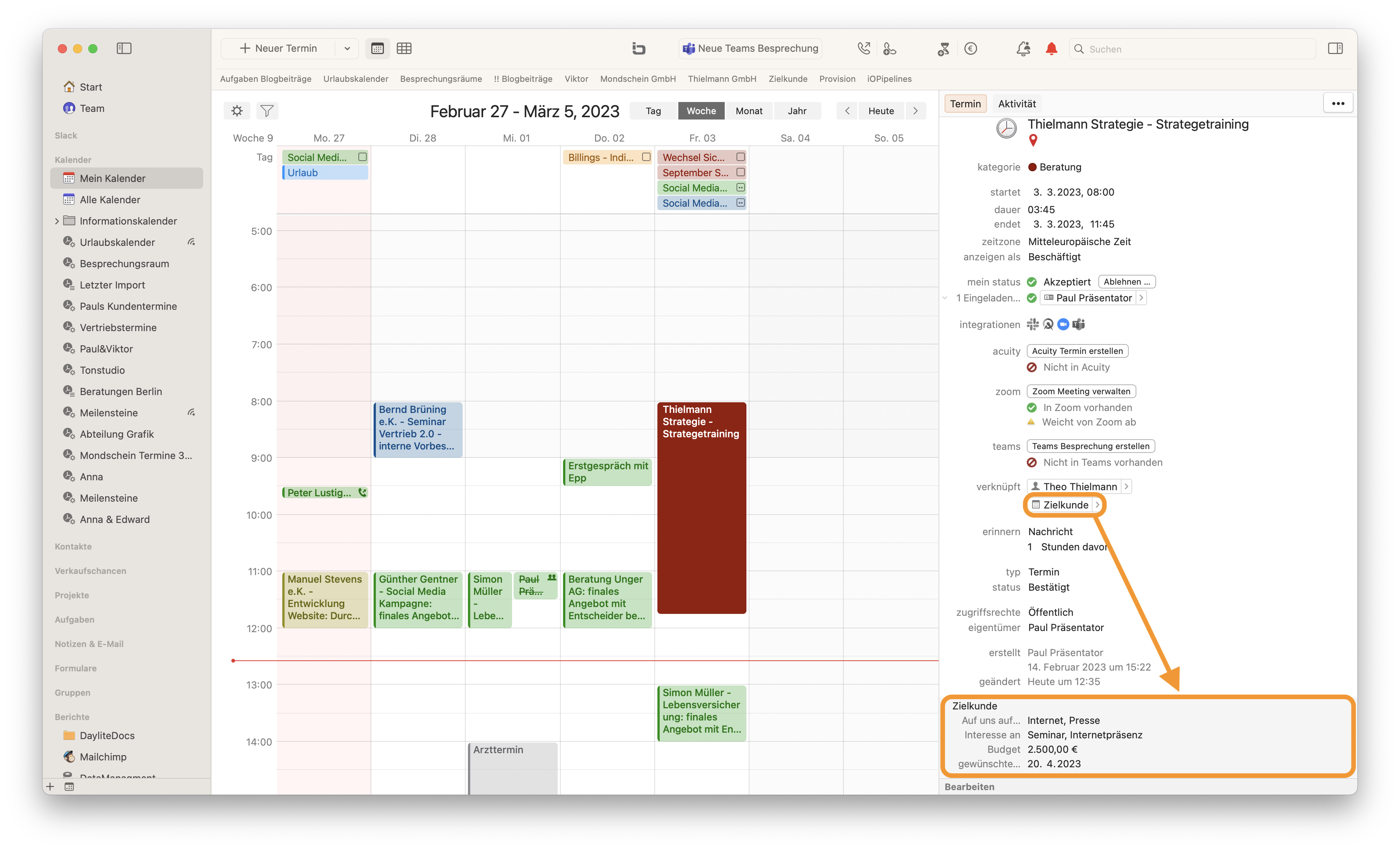This screenshot has width=1400, height=851.
Task: Click the Slack integration icon
Action: 1032,324
